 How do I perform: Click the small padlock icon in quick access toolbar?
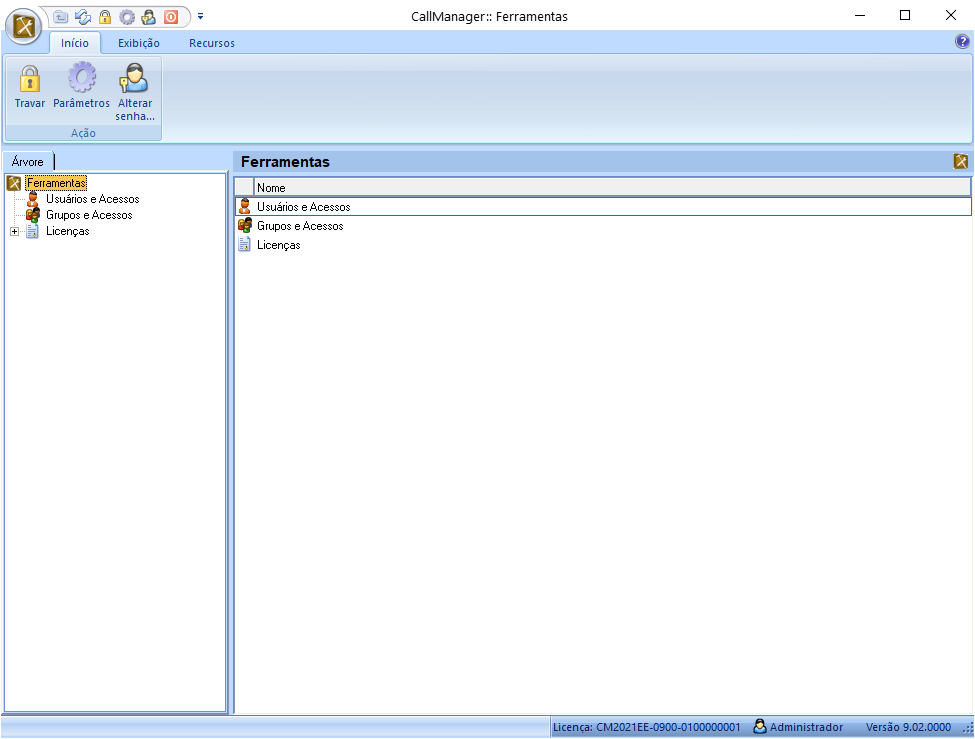click(105, 17)
